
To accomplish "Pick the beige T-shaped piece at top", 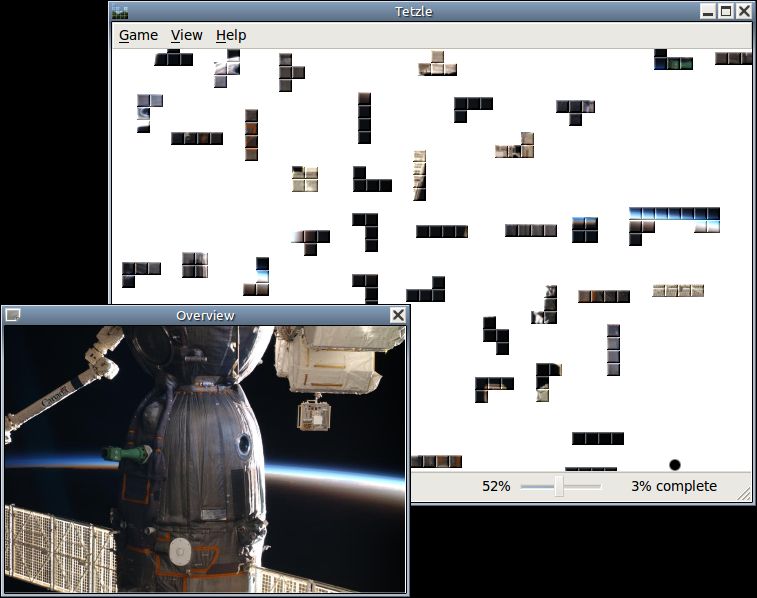I will point(437,63).
